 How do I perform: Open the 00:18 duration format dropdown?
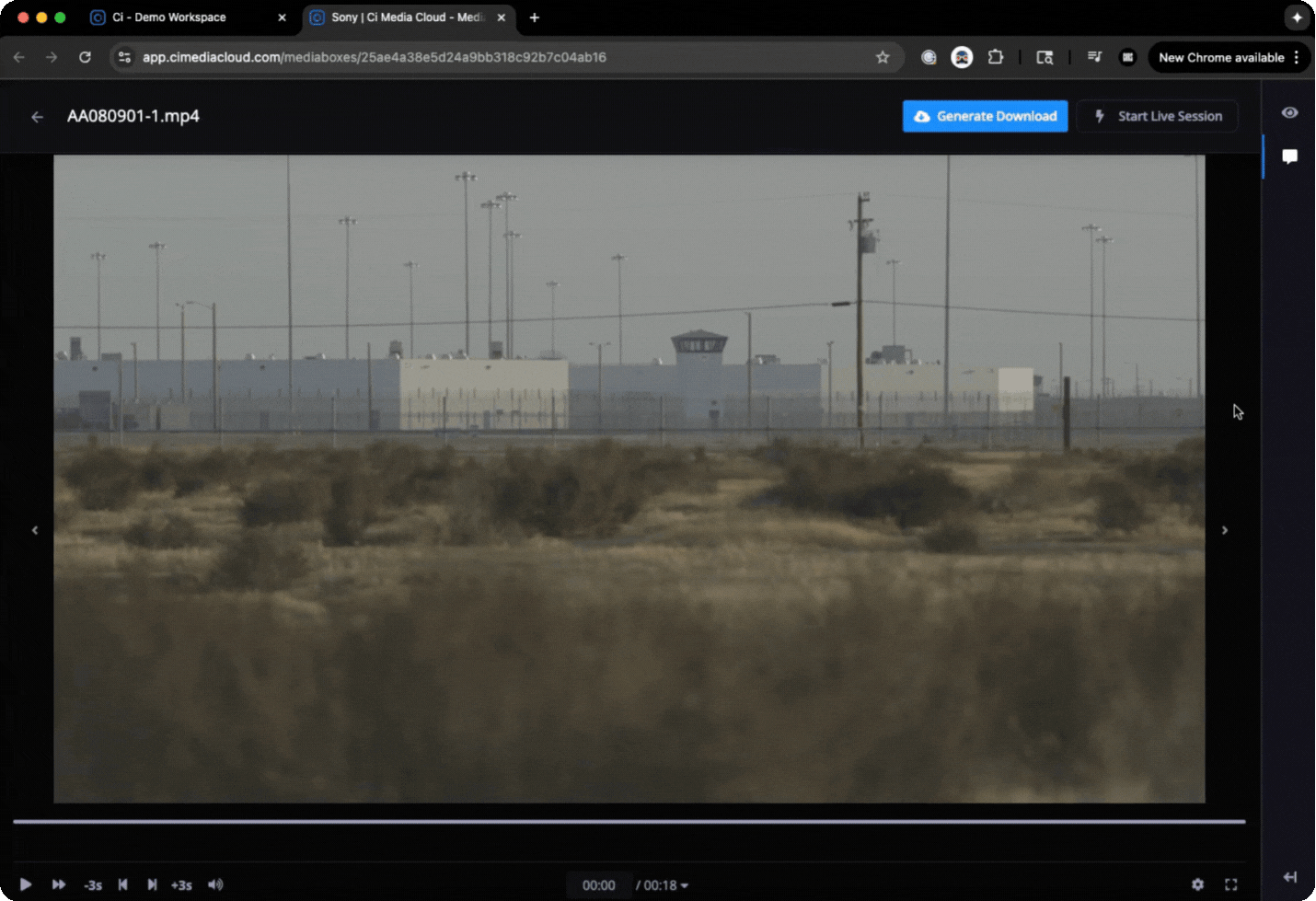point(663,885)
